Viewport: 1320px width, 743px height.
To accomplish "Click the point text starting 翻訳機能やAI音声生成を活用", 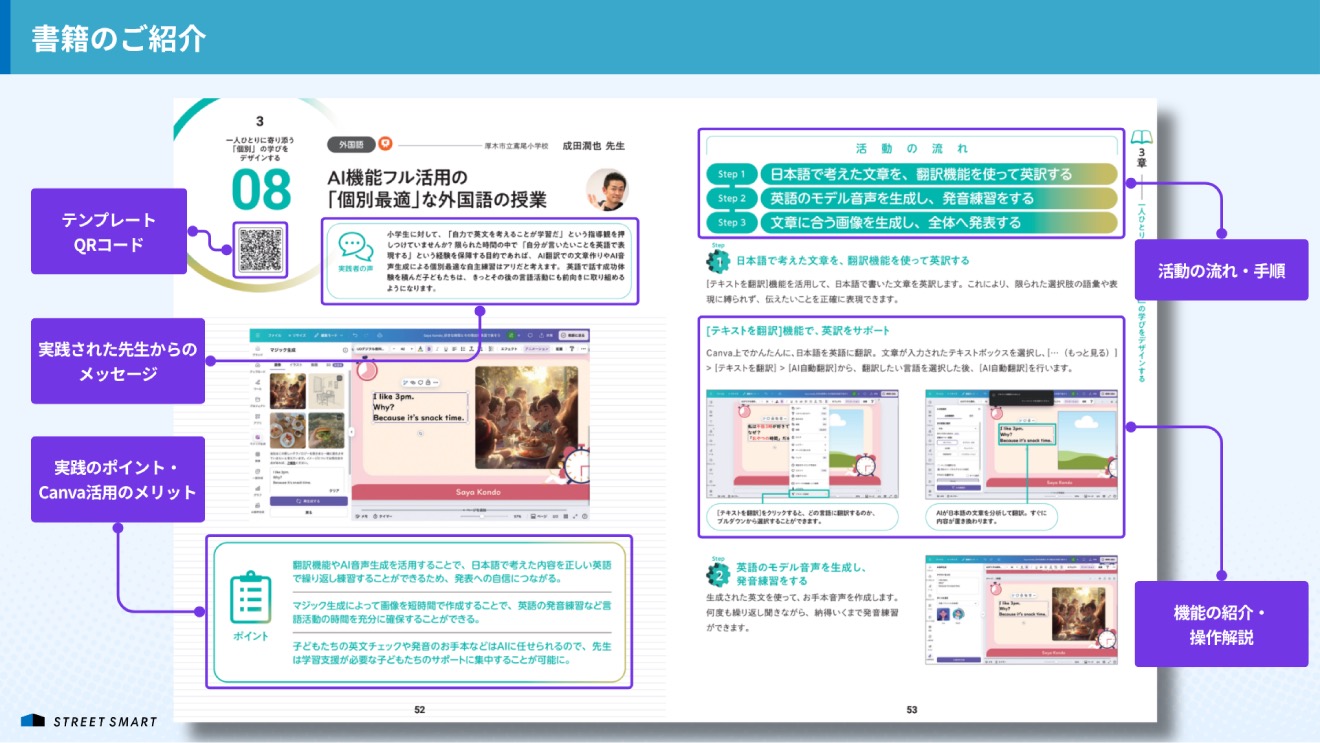I will [452, 572].
